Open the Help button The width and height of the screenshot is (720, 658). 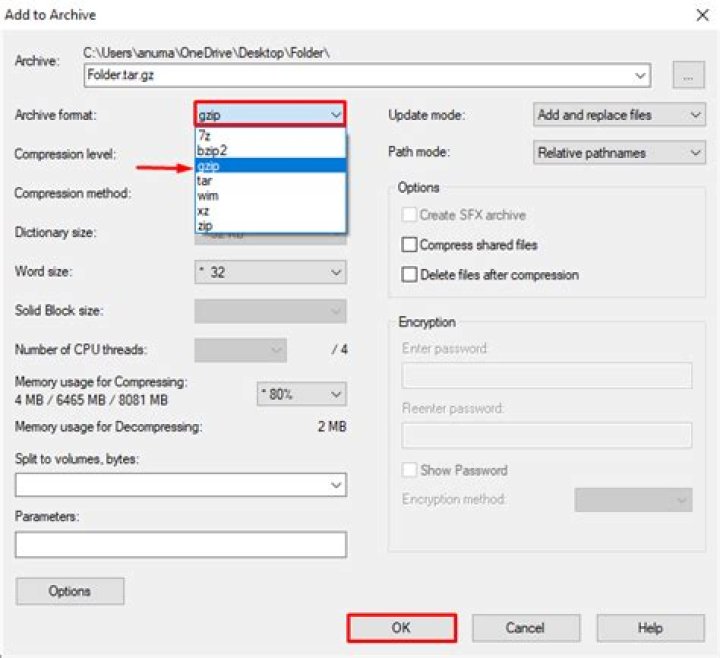650,628
